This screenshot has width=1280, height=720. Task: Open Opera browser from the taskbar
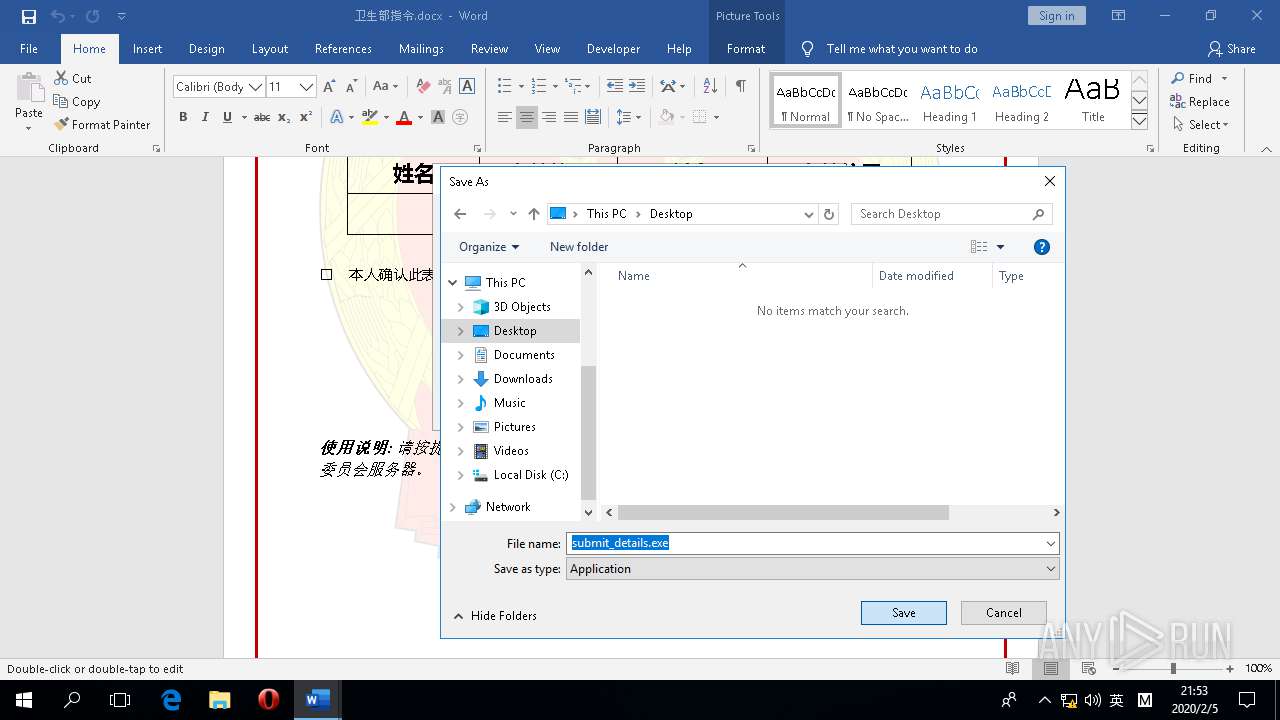tap(268, 700)
